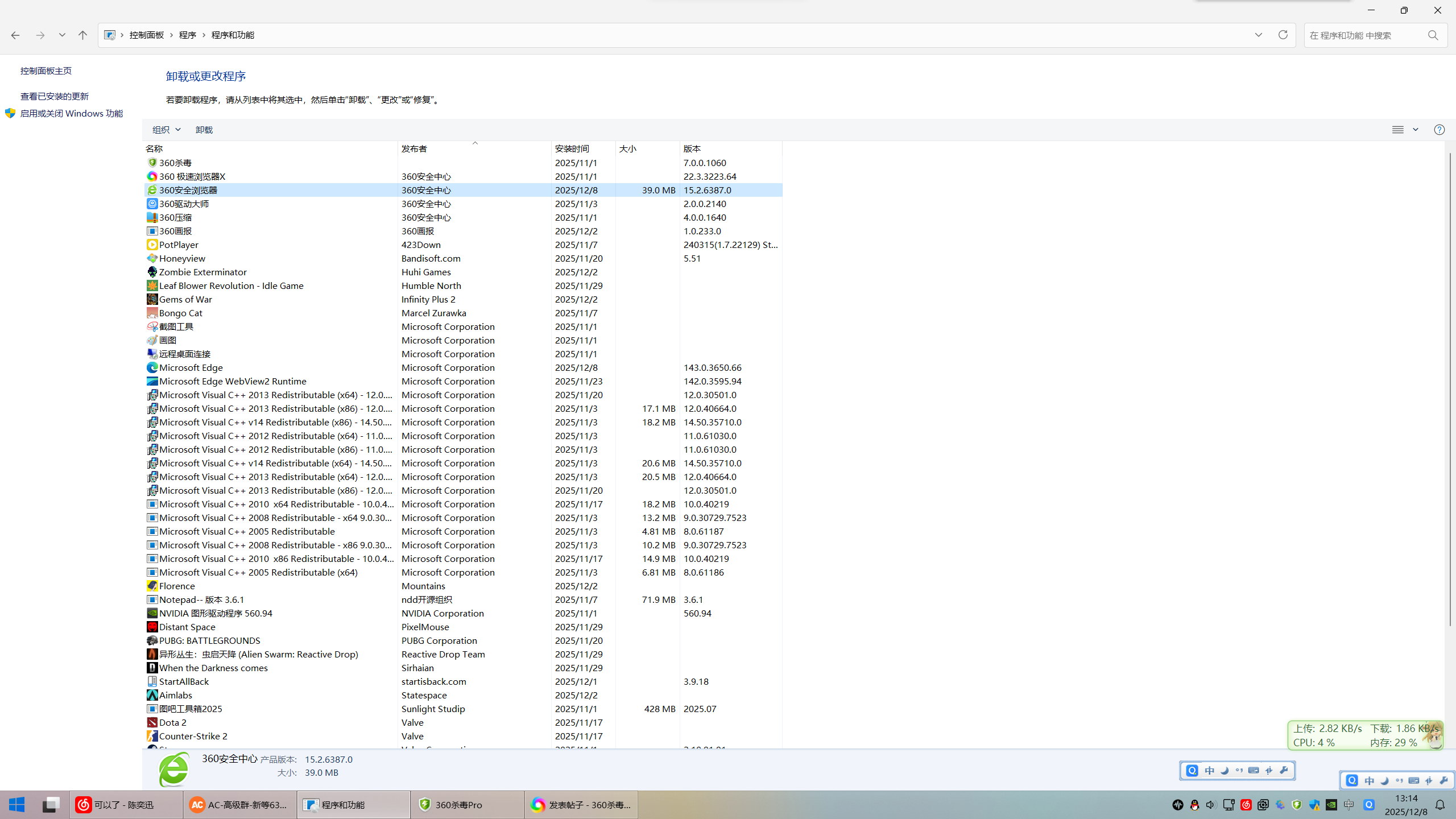Open recent locations dropdown arrow

click(62, 35)
